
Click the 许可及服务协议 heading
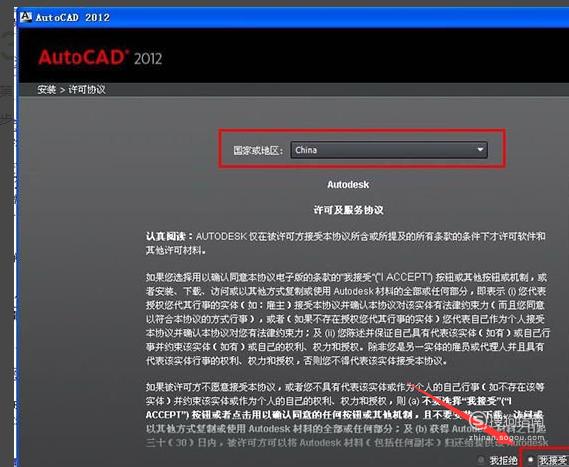point(348,210)
